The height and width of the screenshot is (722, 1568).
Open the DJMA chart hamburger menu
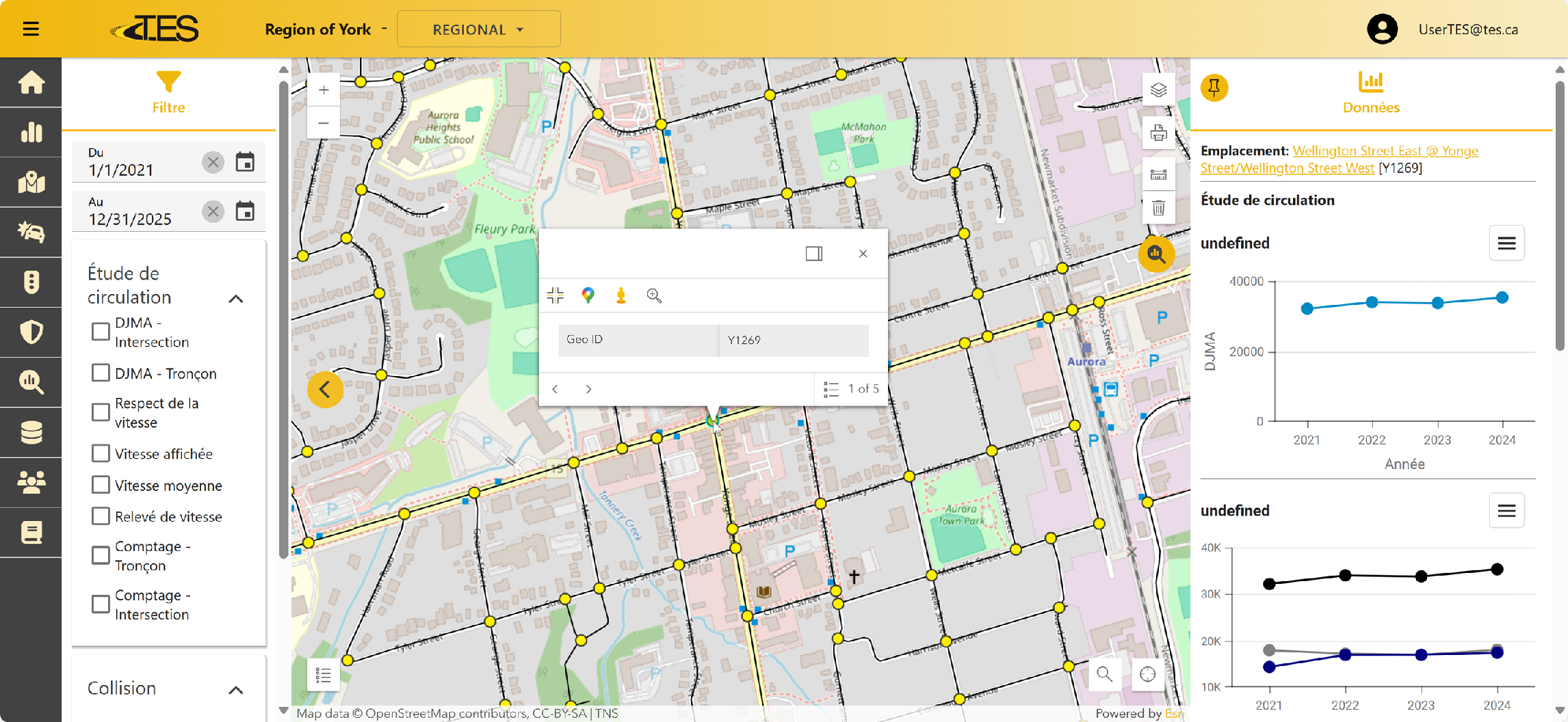click(1506, 243)
